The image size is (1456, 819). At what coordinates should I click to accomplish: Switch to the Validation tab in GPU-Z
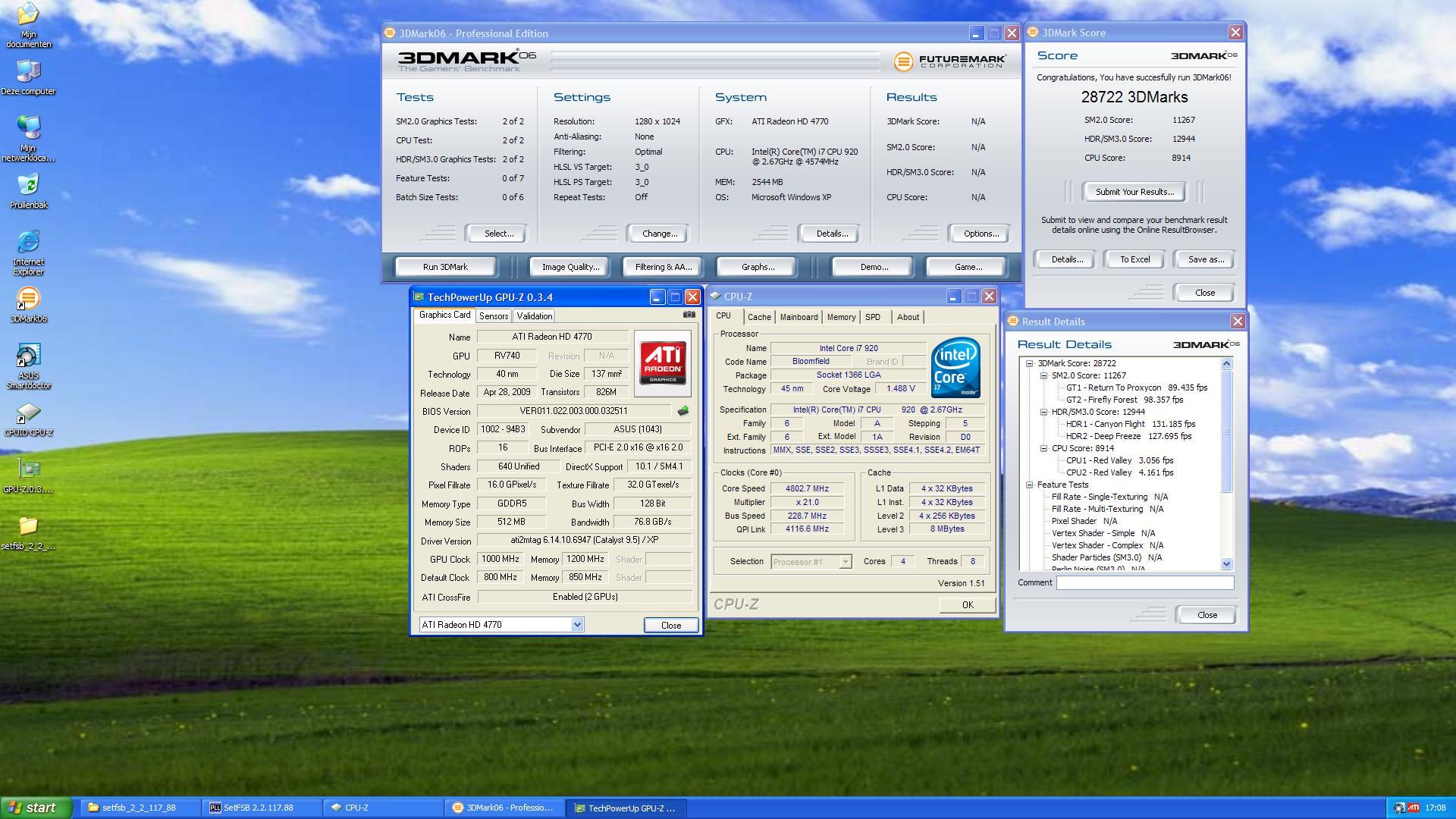(535, 316)
